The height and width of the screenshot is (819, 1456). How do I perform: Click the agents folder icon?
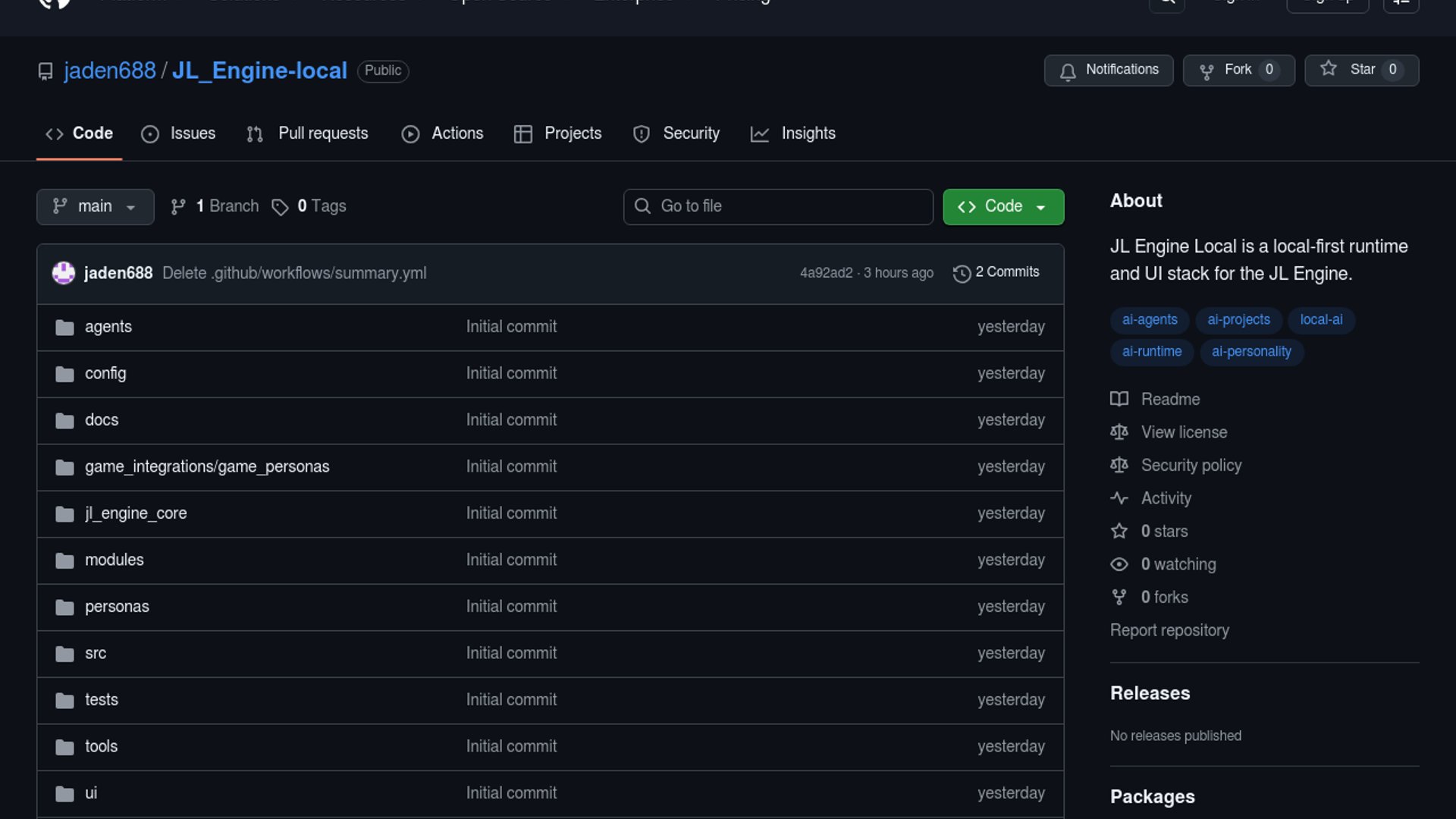65,328
